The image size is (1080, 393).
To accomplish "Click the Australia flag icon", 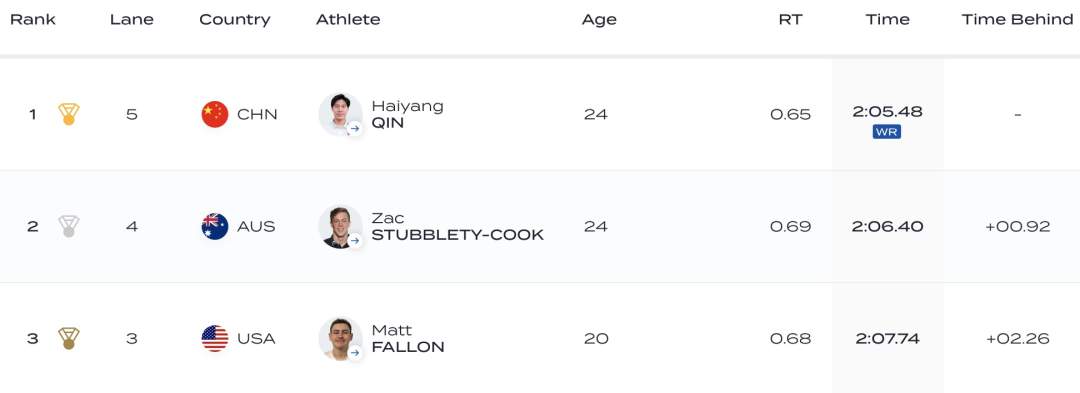I will 215,226.
